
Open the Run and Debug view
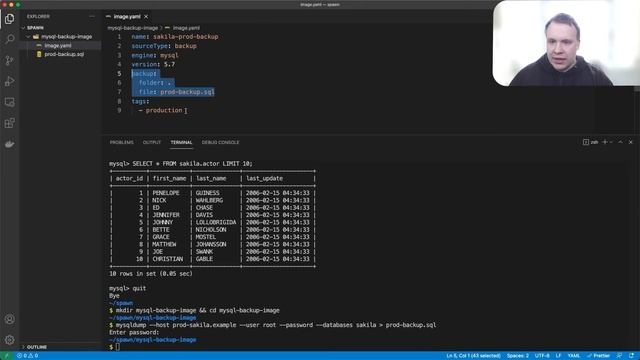click(9, 81)
